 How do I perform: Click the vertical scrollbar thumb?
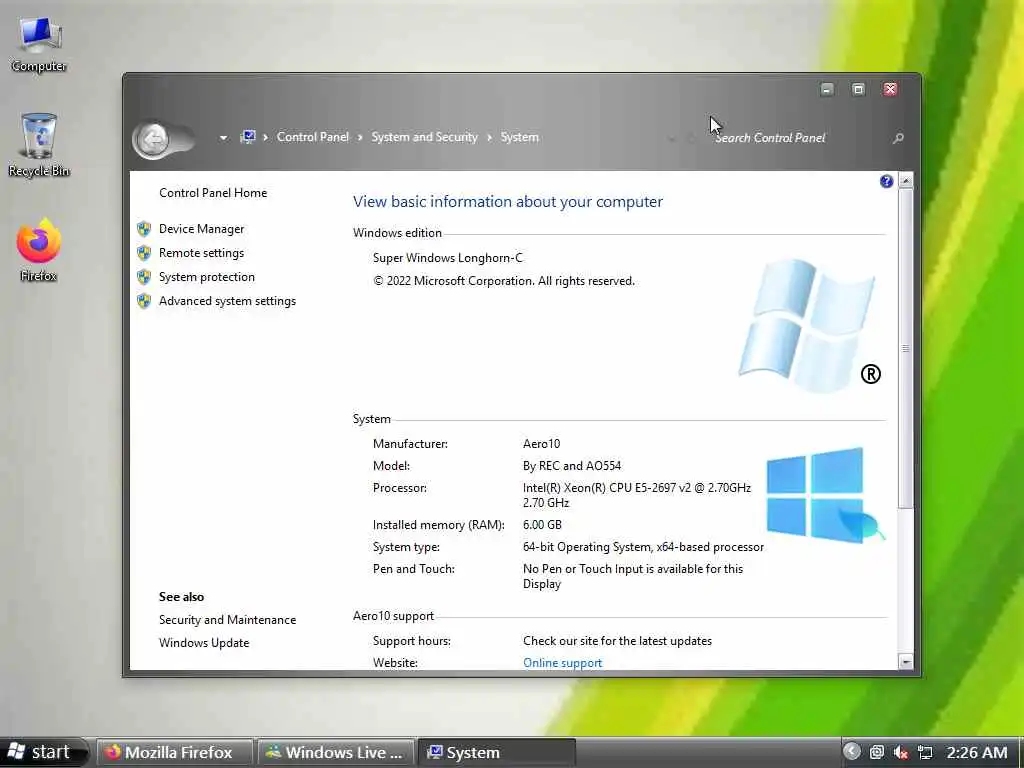(906, 348)
